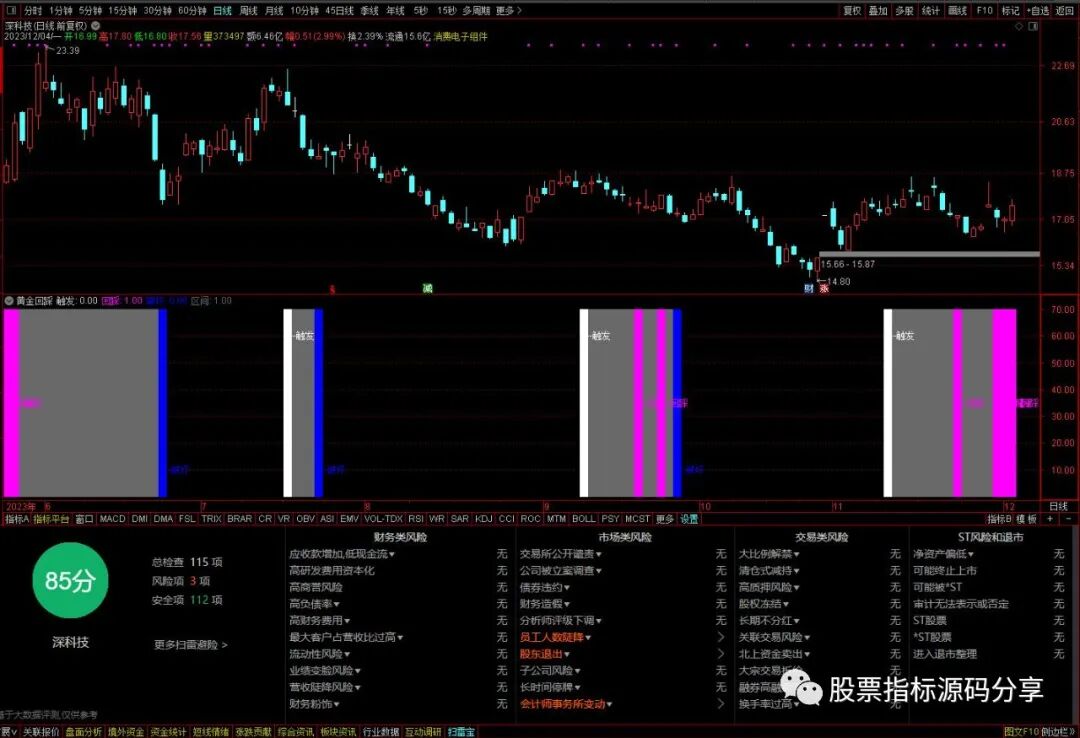
Task: Open the 盘面分析 bottom tab
Action: 84,732
